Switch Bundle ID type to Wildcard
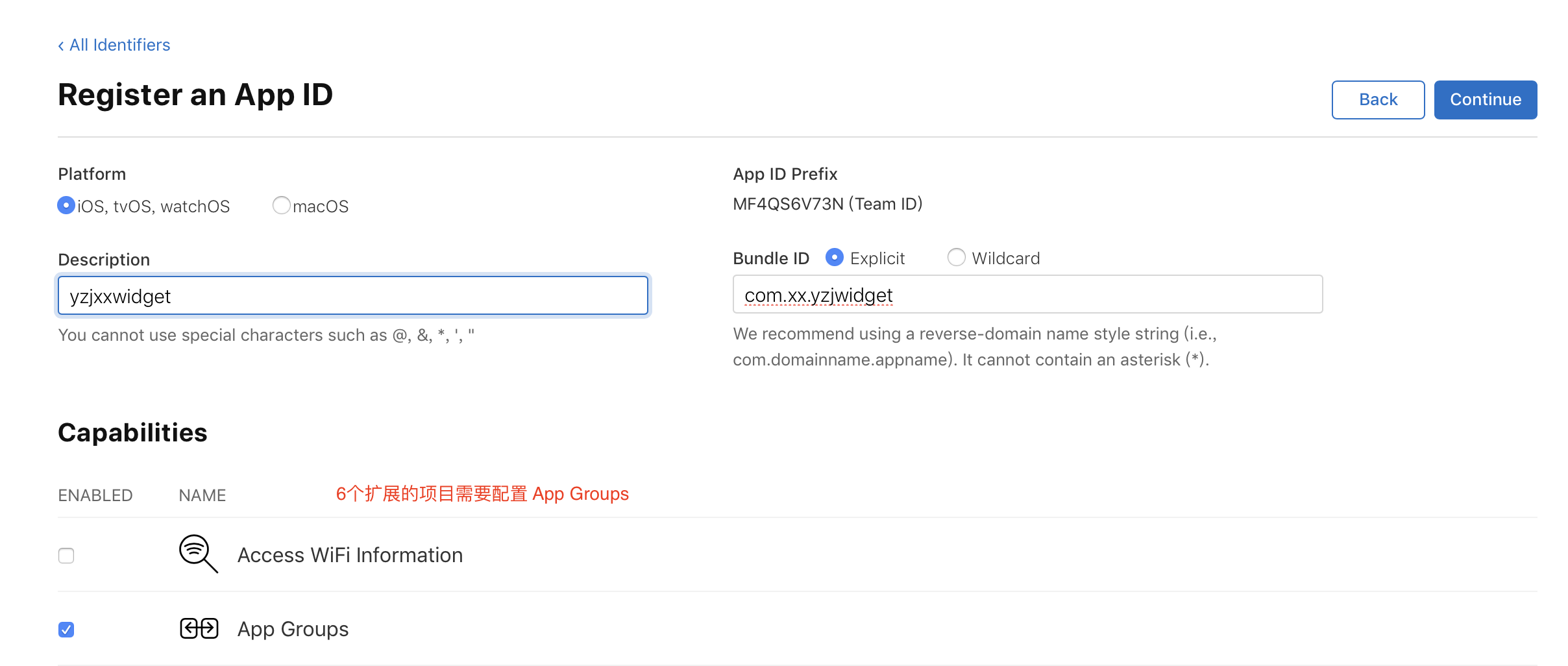1568x666 pixels. 956,258
